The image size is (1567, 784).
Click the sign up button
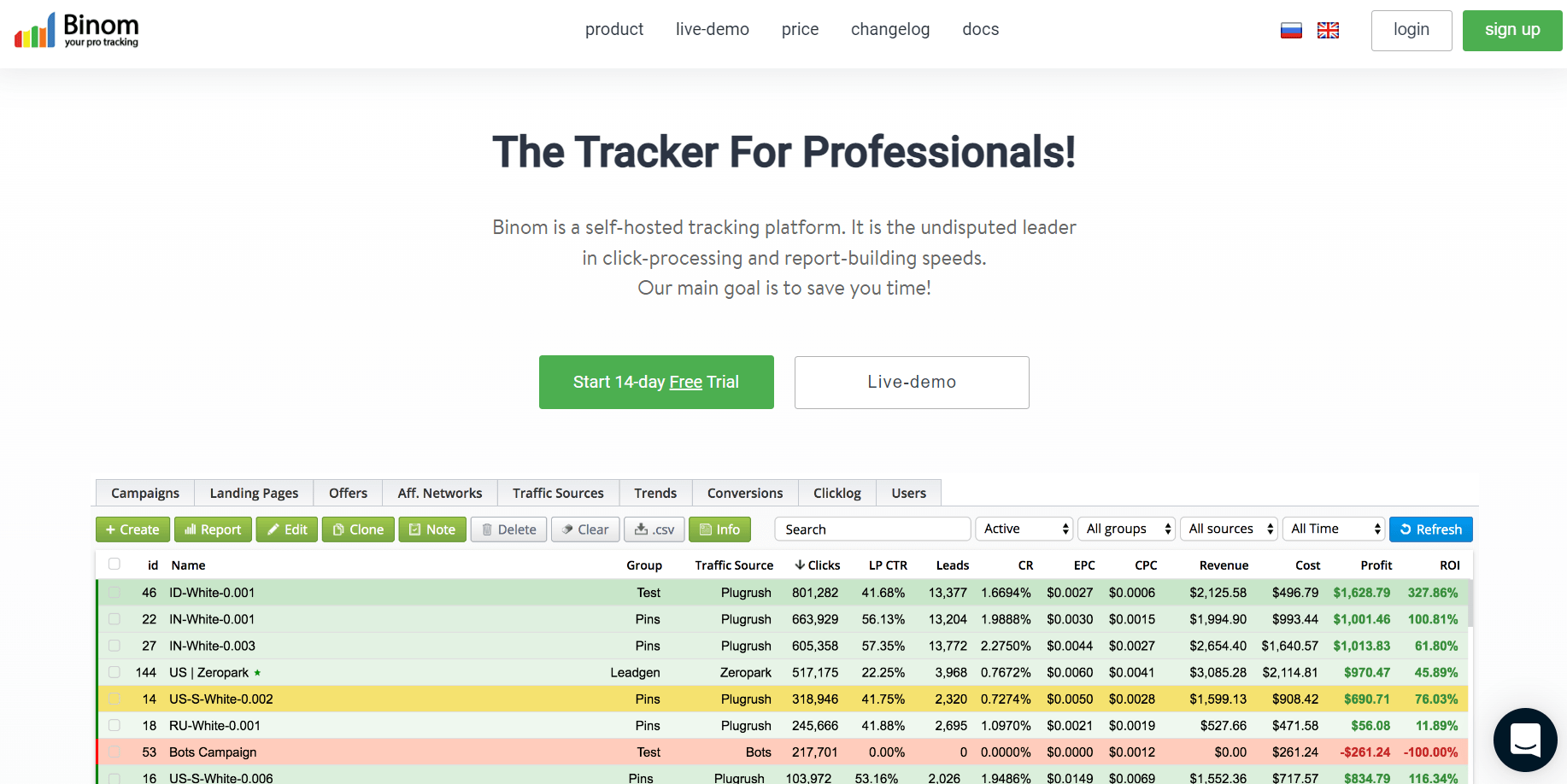tap(1512, 30)
